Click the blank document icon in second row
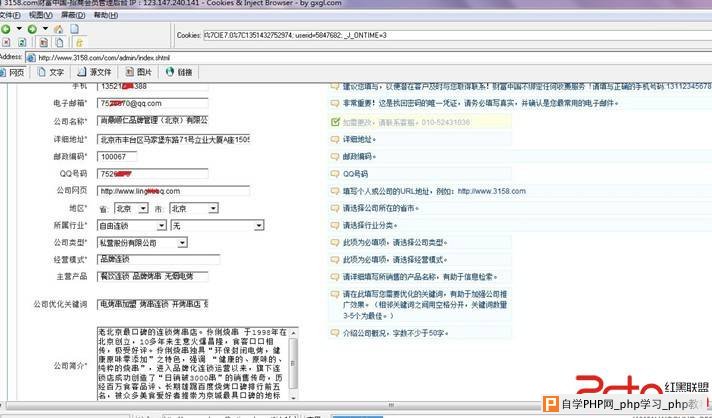This screenshot has width=712, height=418. pos(59,42)
